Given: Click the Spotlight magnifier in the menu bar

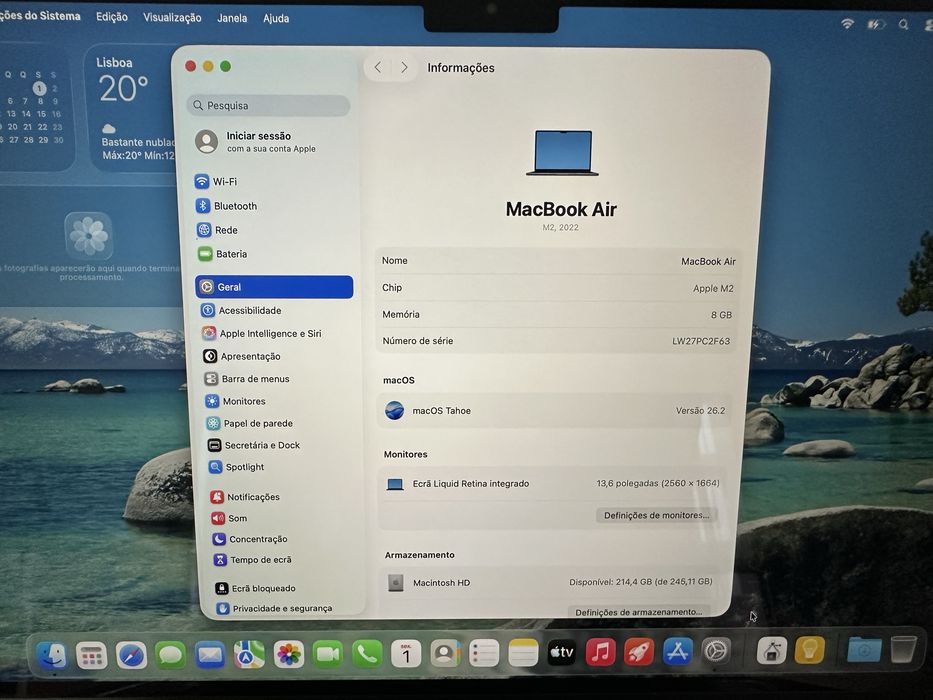Looking at the screenshot, I should pyautogui.click(x=903, y=25).
